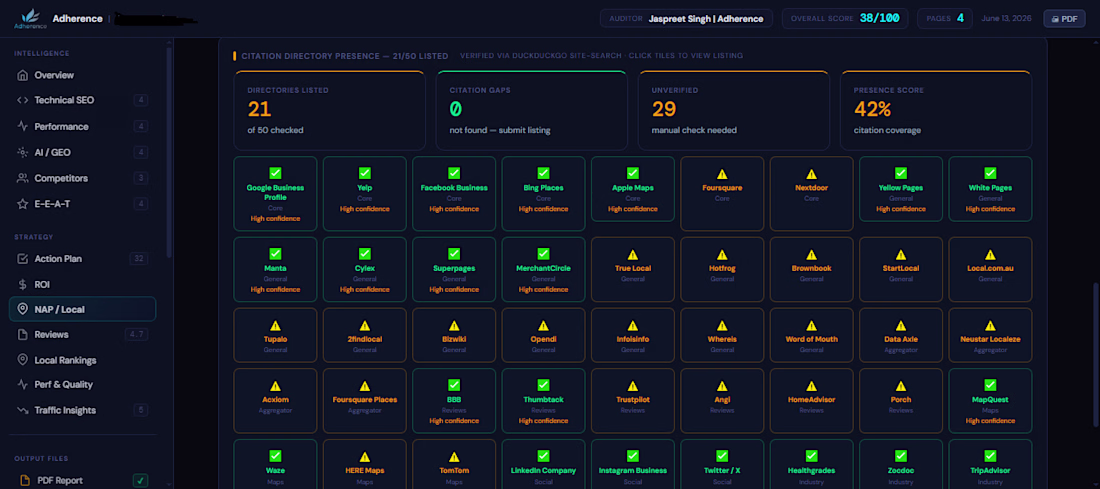Viewport: 1100px width, 489px height.
Task: Export report with the PDF button
Action: pos(1064,19)
